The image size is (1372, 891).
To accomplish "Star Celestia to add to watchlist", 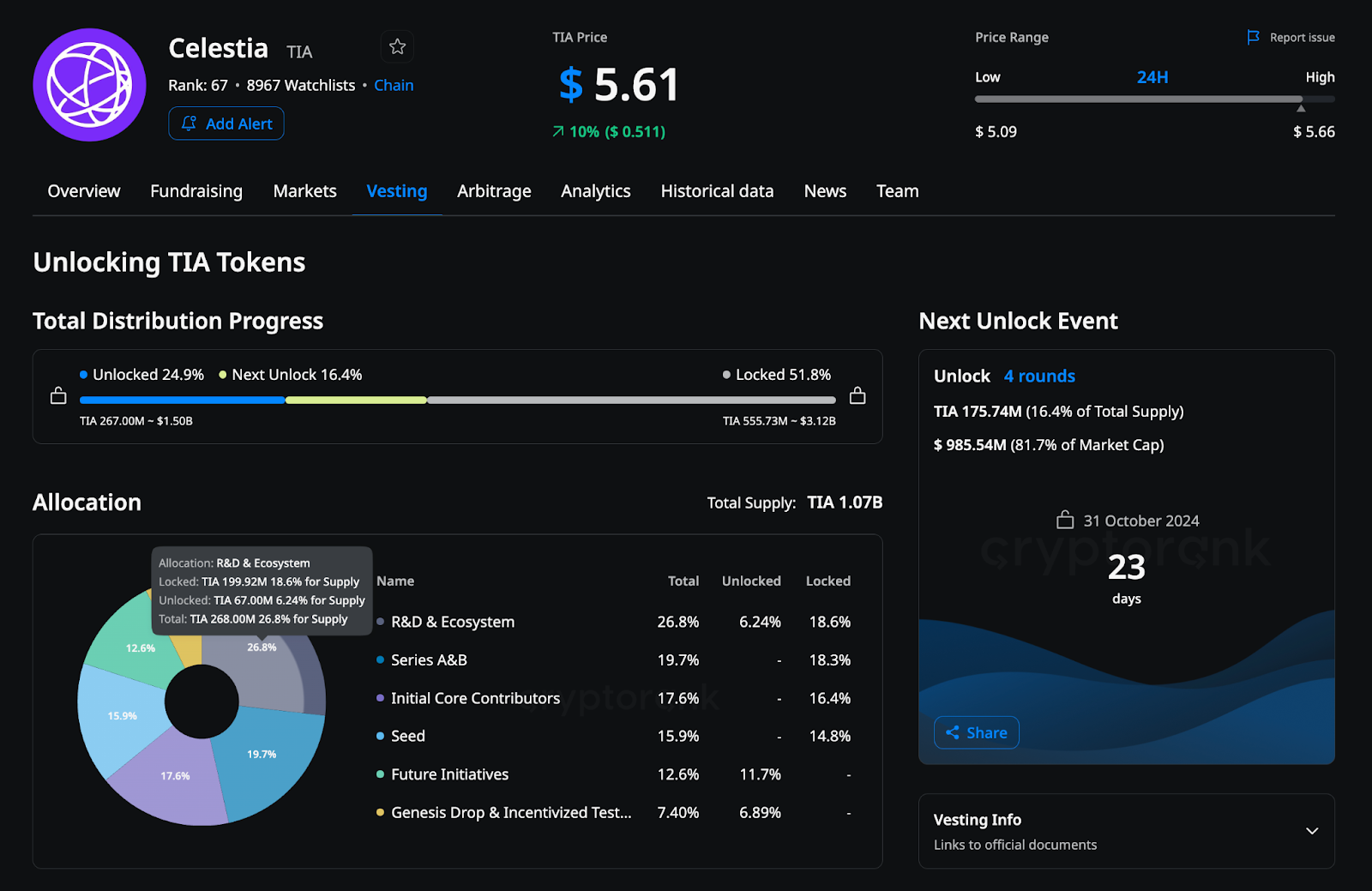I will click(397, 46).
